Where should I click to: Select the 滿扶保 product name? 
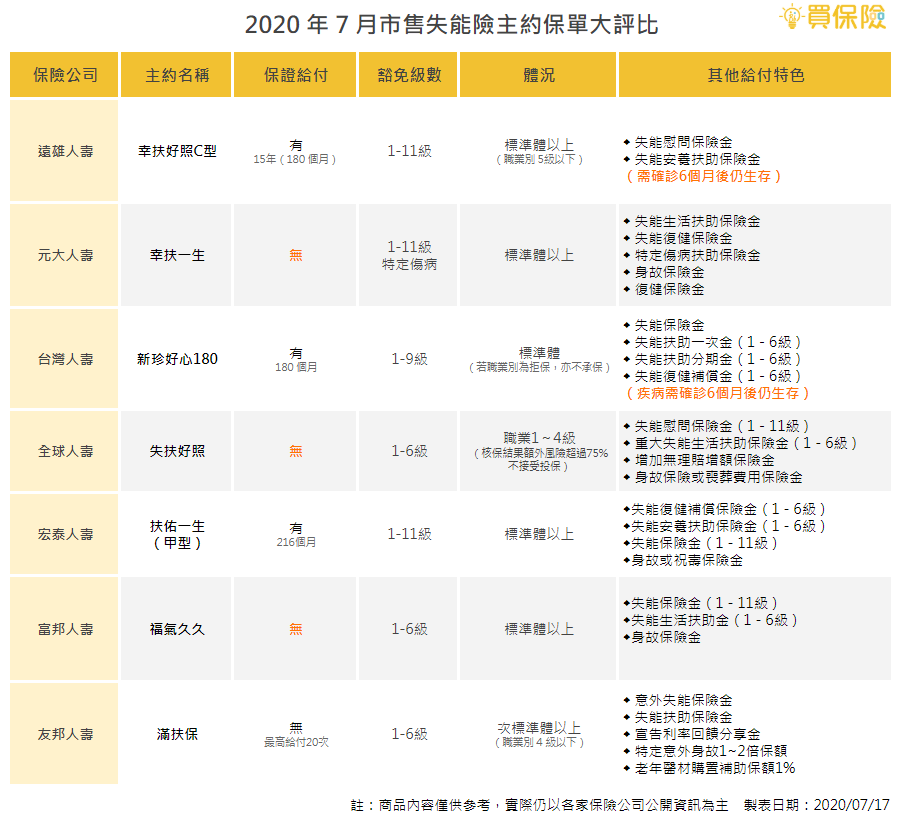pyautogui.click(x=177, y=734)
